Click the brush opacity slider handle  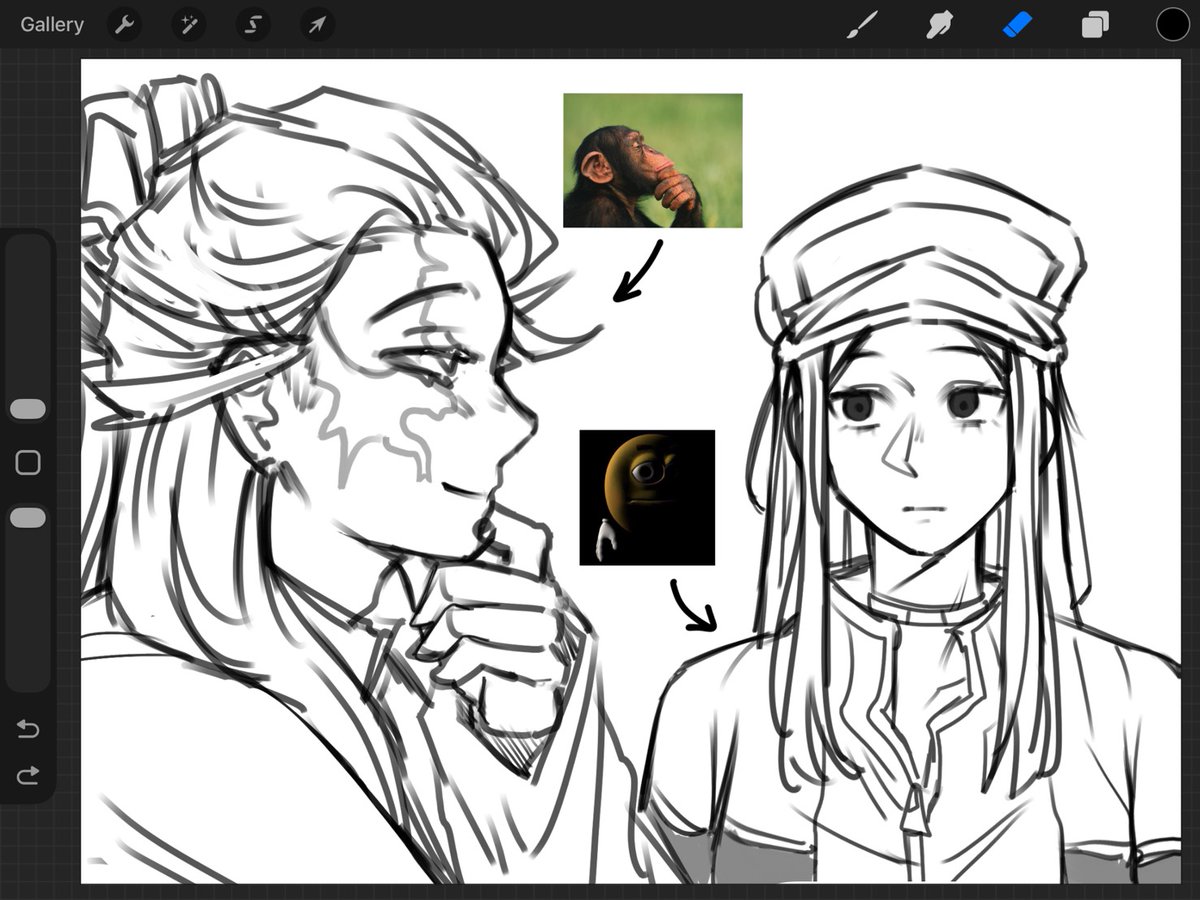(x=28, y=518)
